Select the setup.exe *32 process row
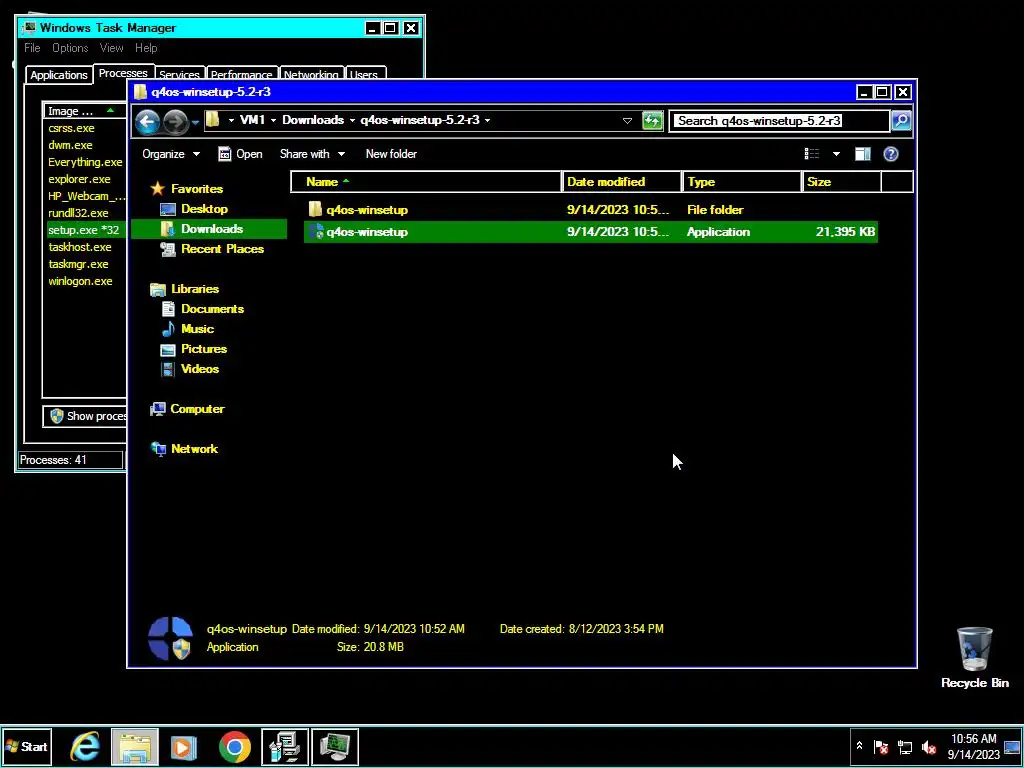1024x768 pixels. 86,230
